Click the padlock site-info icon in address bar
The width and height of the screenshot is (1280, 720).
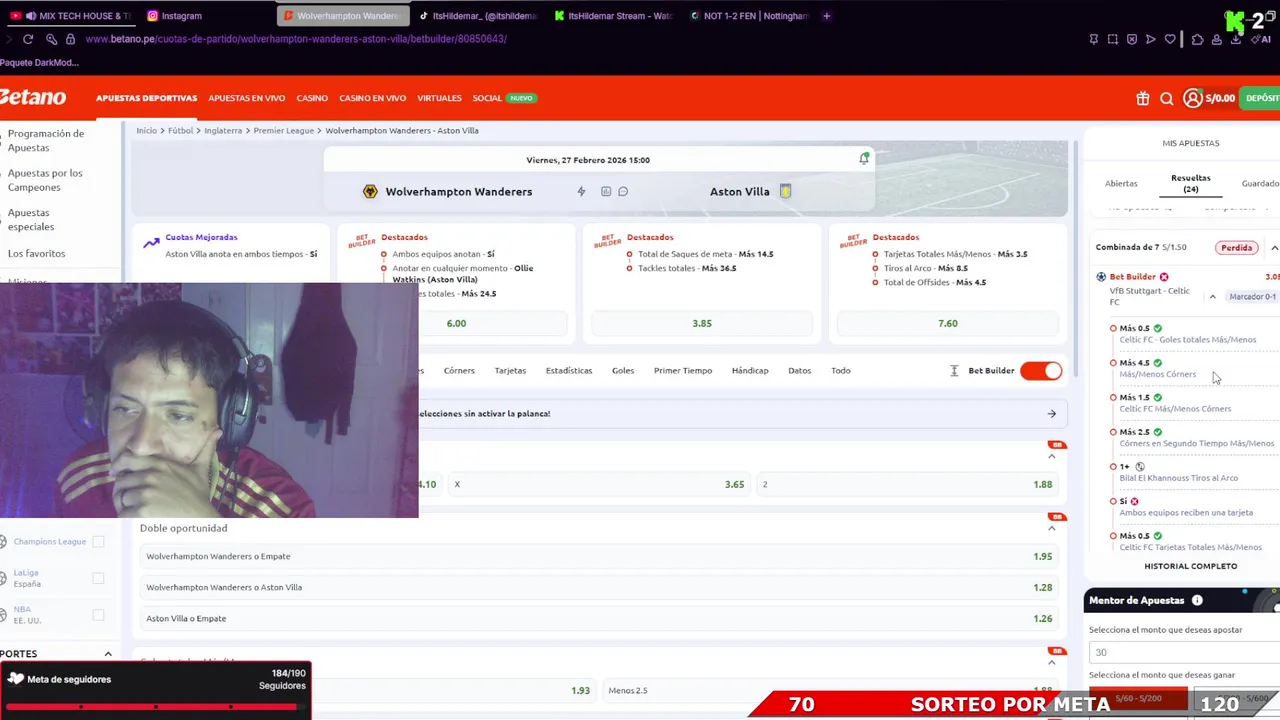click(x=70, y=39)
